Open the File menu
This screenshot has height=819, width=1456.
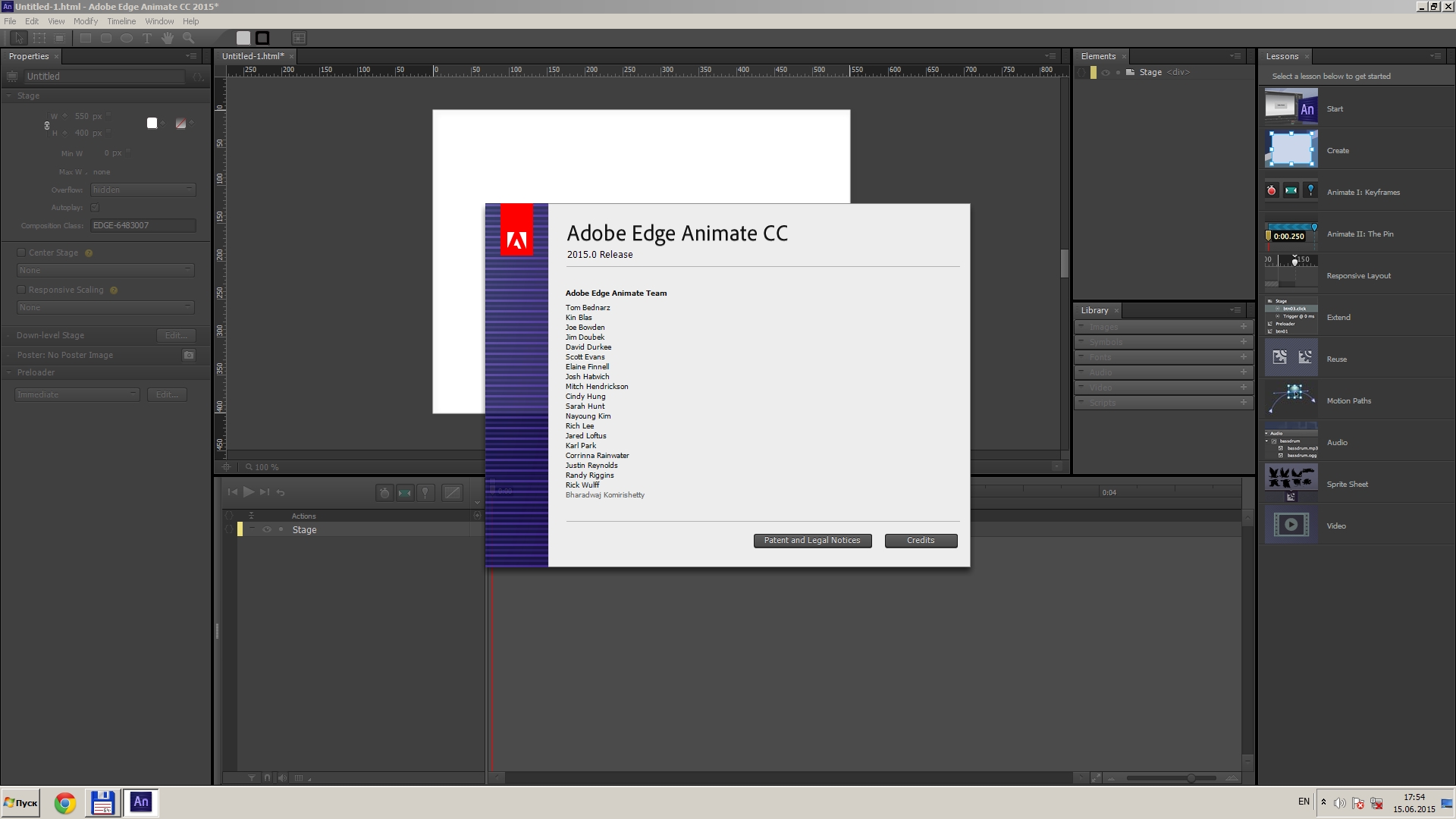10,21
